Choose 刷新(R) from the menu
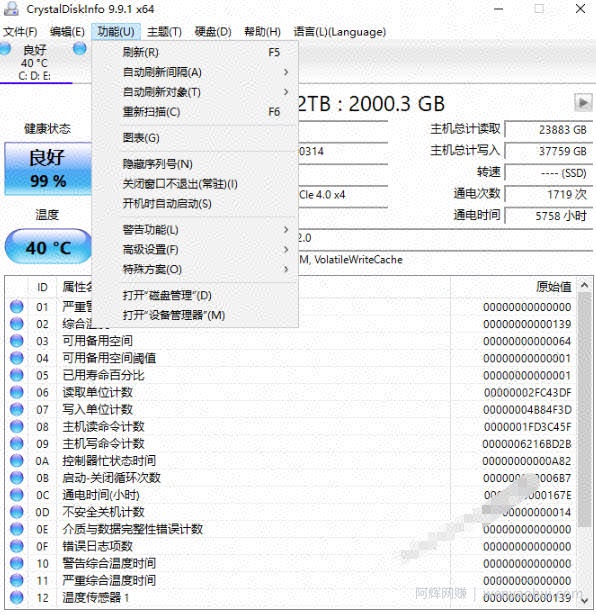Image resolution: width=596 pixels, height=615 pixels. pyautogui.click(x=195, y=52)
